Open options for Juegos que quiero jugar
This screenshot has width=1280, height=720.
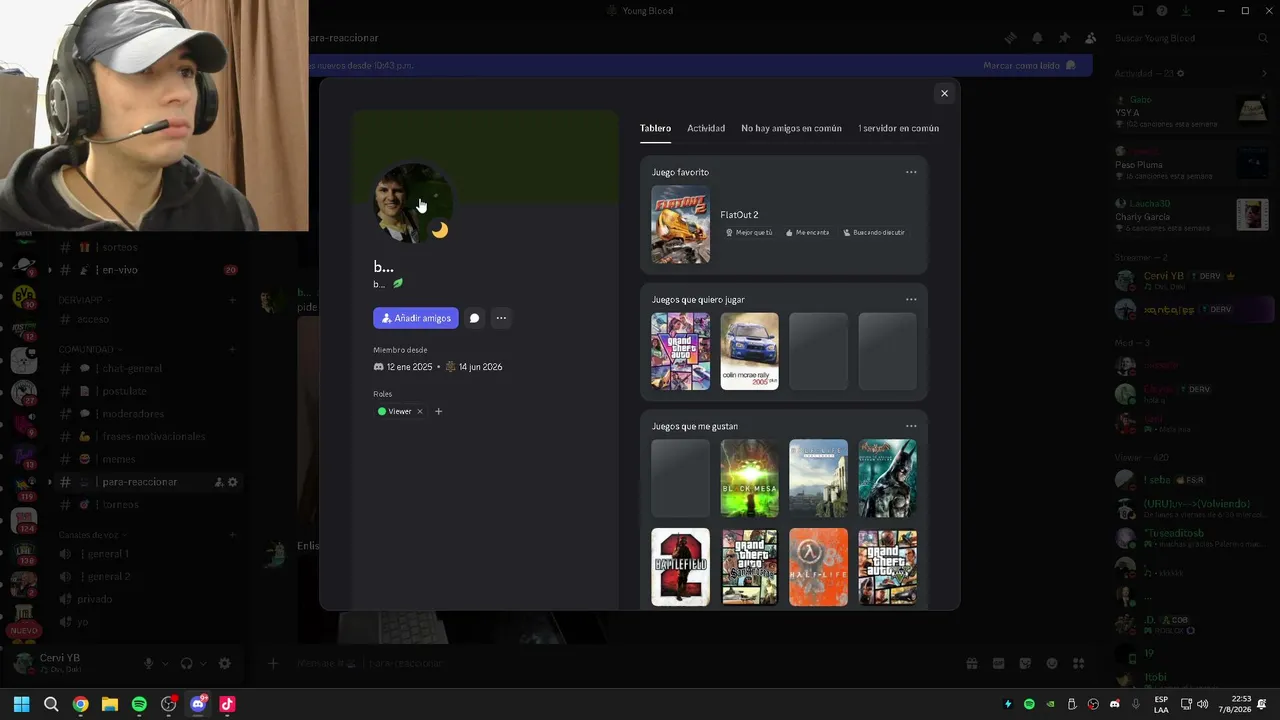911,299
